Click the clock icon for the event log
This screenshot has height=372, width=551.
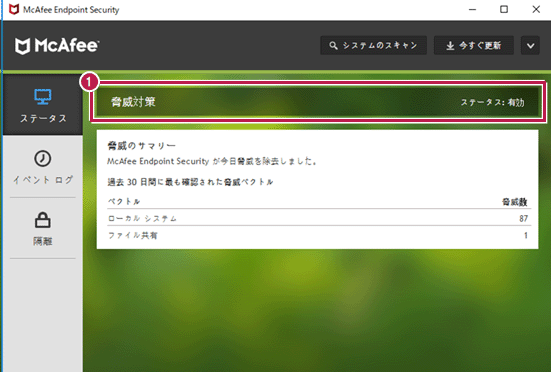(43, 158)
